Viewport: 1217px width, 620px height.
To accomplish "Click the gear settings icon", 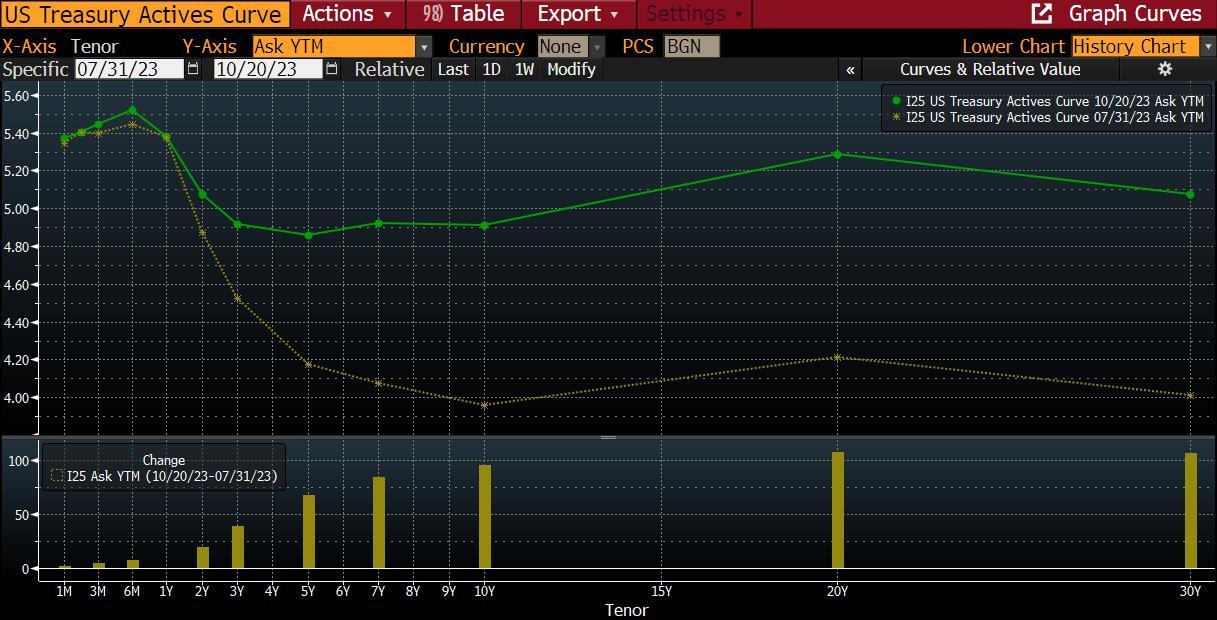I will 1164,69.
